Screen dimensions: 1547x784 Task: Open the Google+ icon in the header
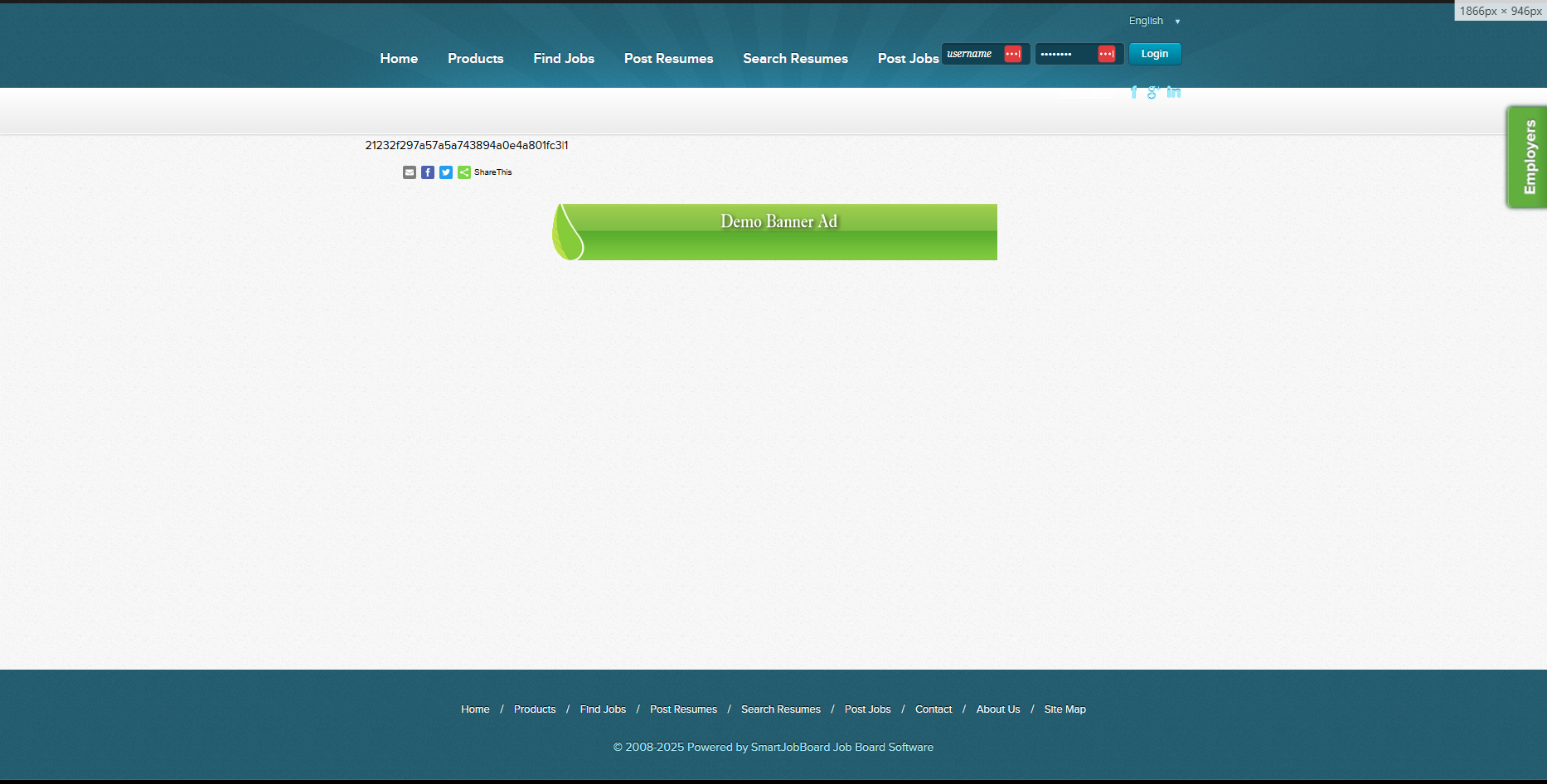[x=1154, y=93]
